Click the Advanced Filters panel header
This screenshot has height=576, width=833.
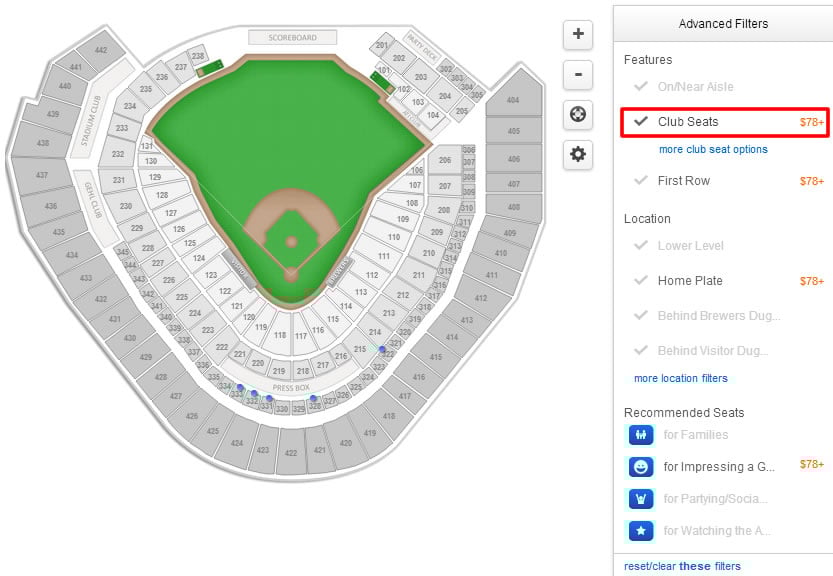(x=723, y=24)
